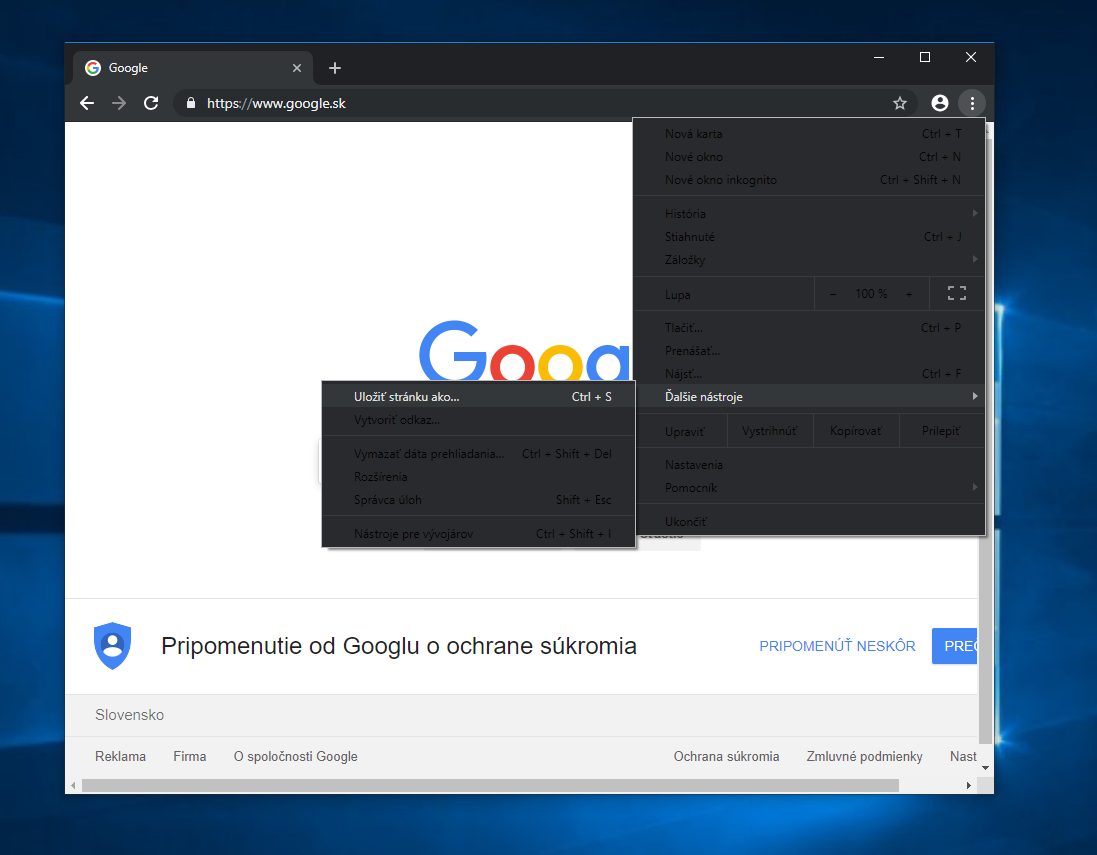Screen dimensions: 1097x855
Task: Open the user profile avatar icon
Action: [x=940, y=104]
